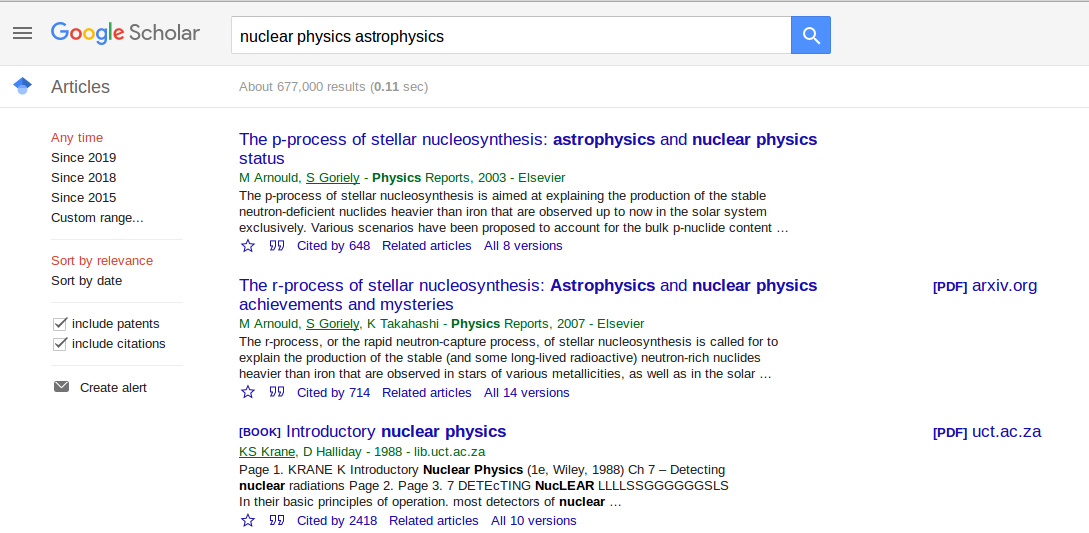Screen dimensions: 1089x533
Task: Save Introductory nuclear physics with star icon
Action: tap(248, 521)
